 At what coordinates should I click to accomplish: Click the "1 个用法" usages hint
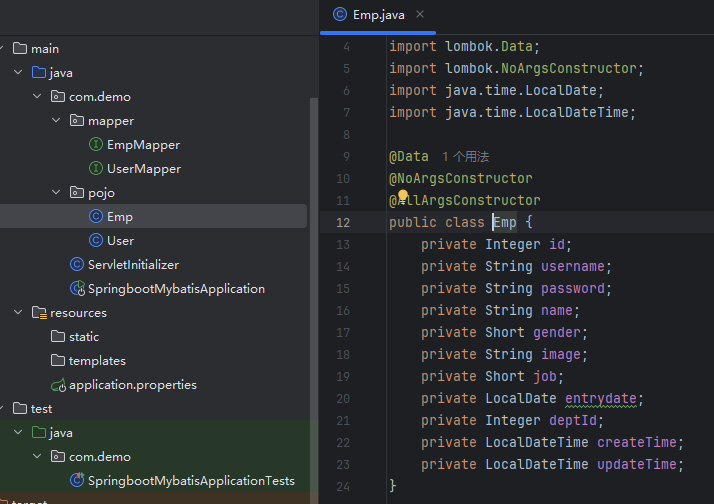click(x=466, y=157)
